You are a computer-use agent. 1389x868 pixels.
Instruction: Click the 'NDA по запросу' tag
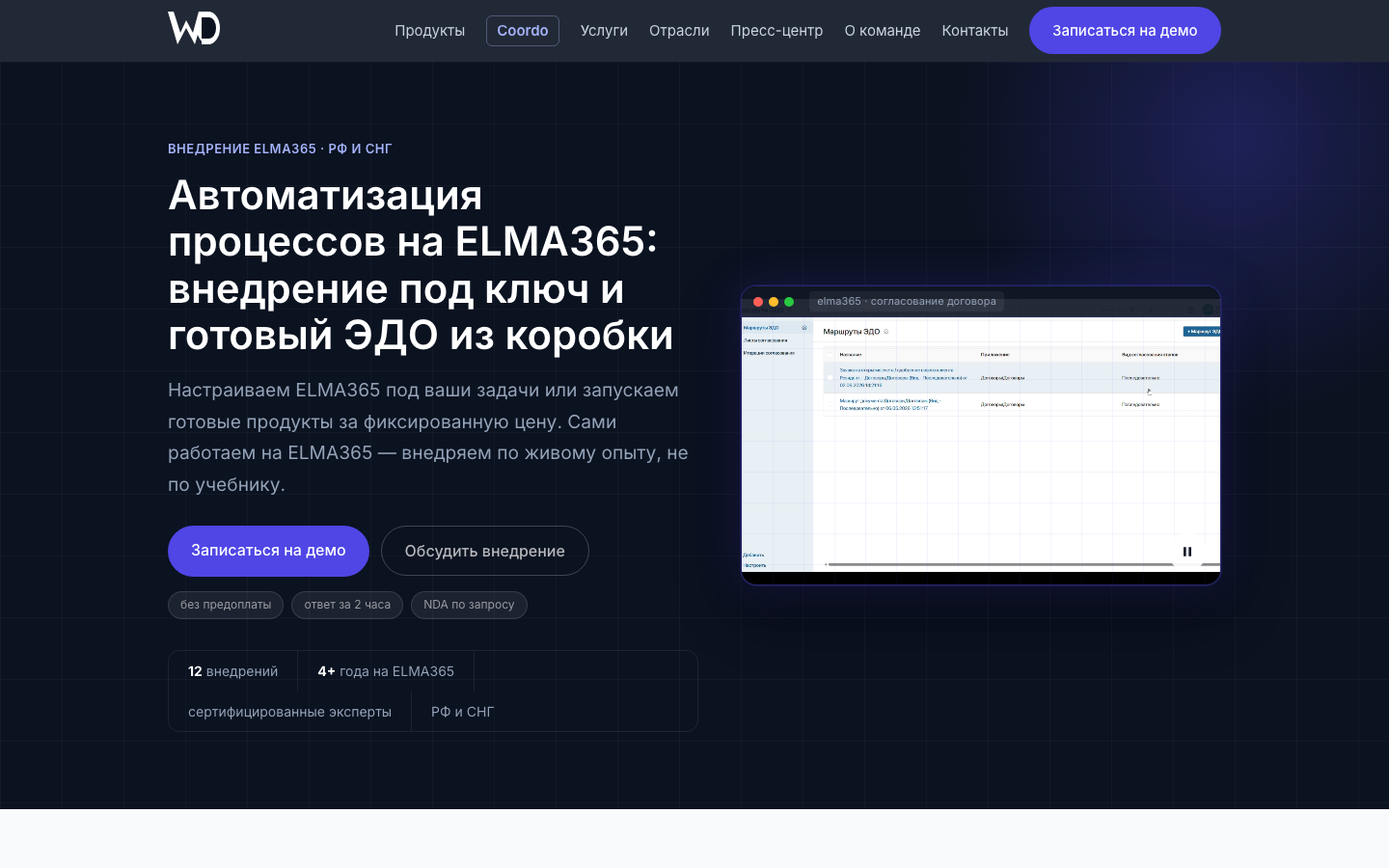[x=469, y=605]
